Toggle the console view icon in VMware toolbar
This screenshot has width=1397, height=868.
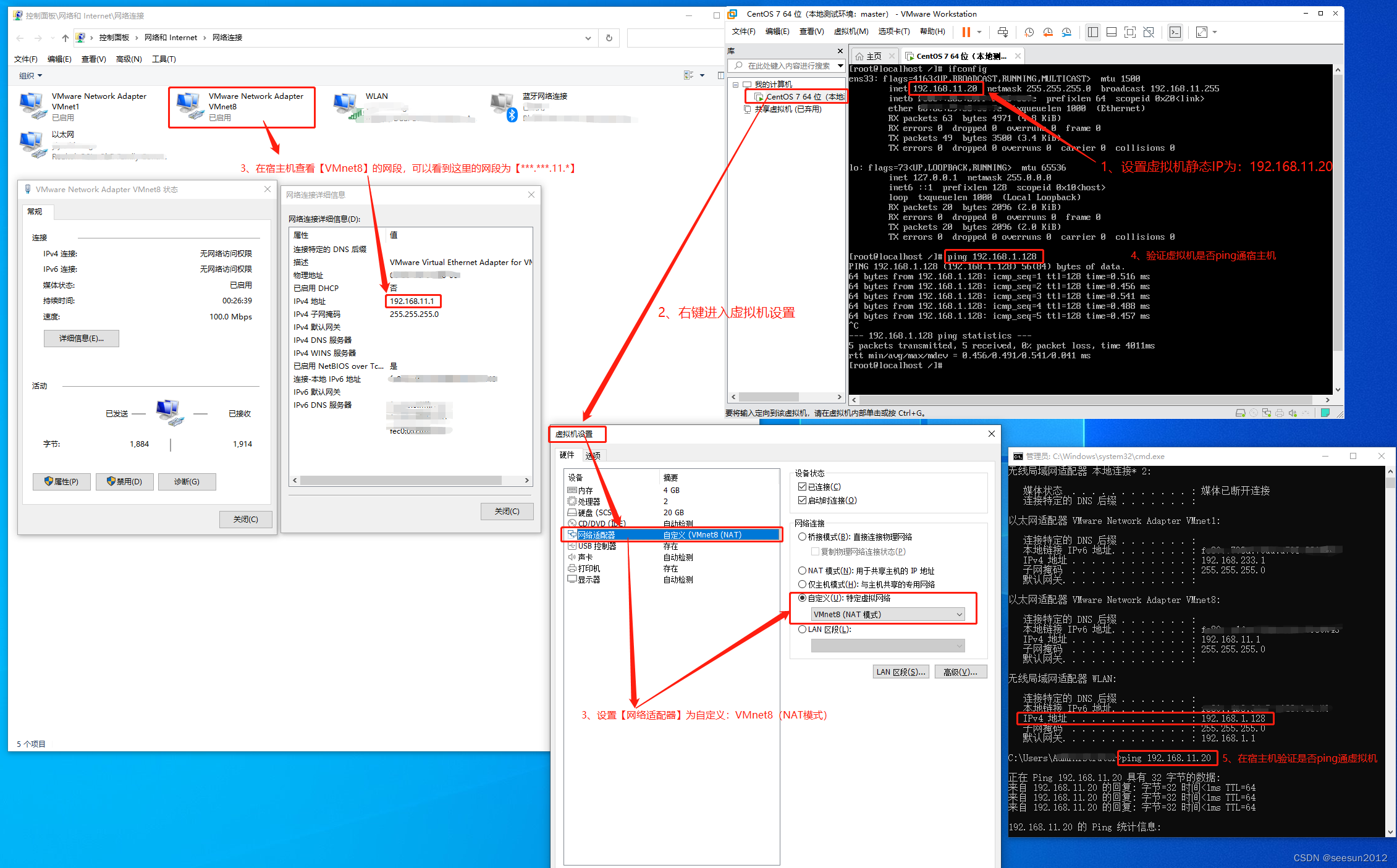click(x=1175, y=32)
